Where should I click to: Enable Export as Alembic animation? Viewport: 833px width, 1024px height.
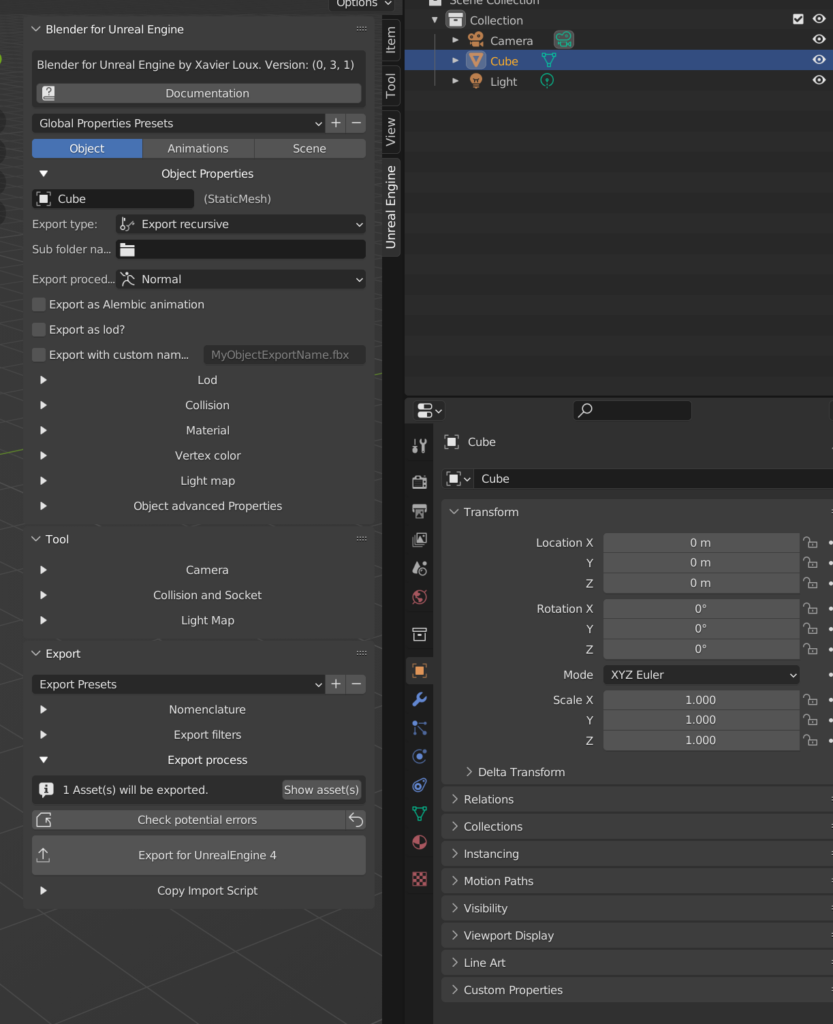39,304
